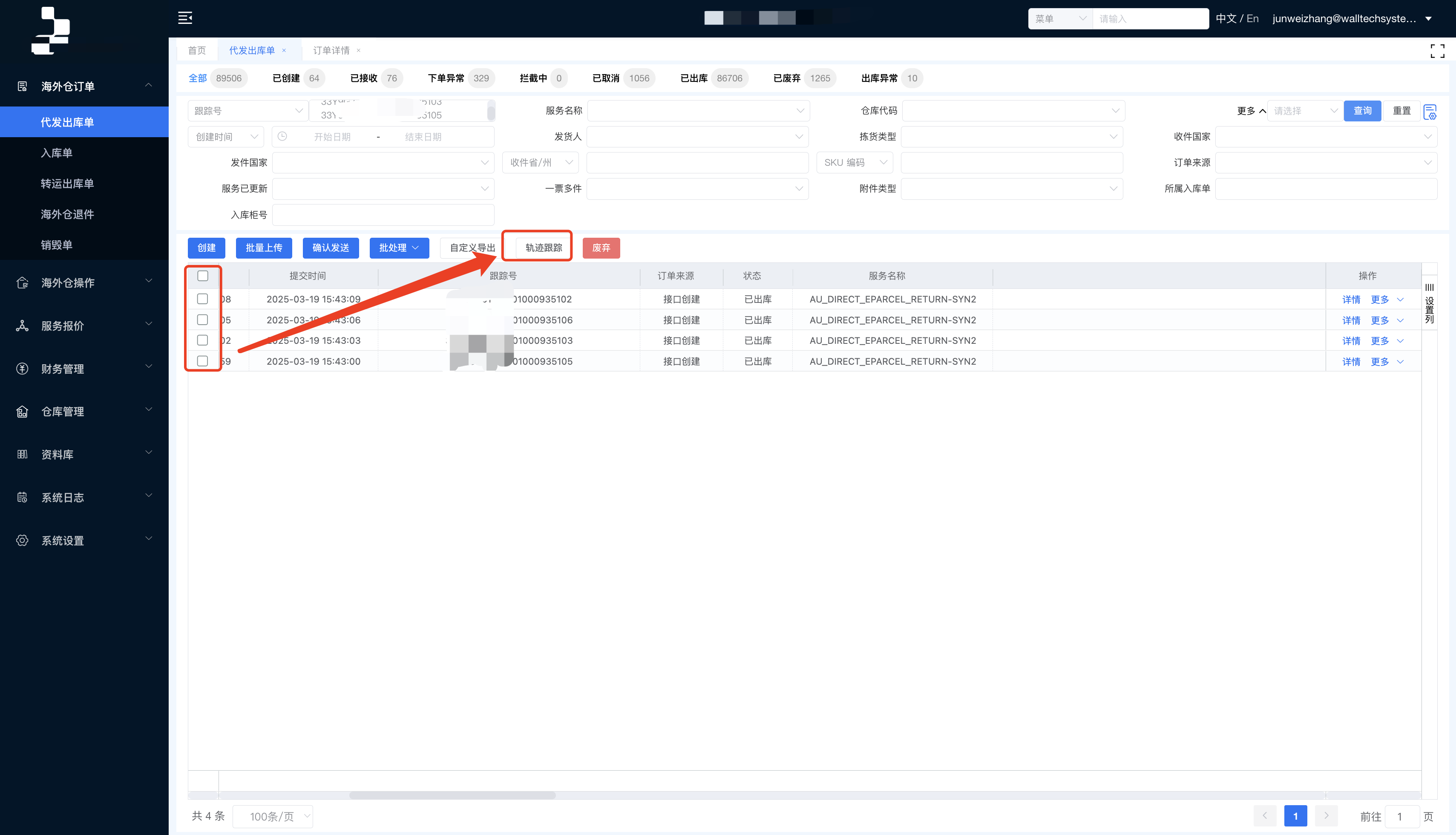Click the 服务报价 sidebar icon

click(x=23, y=326)
